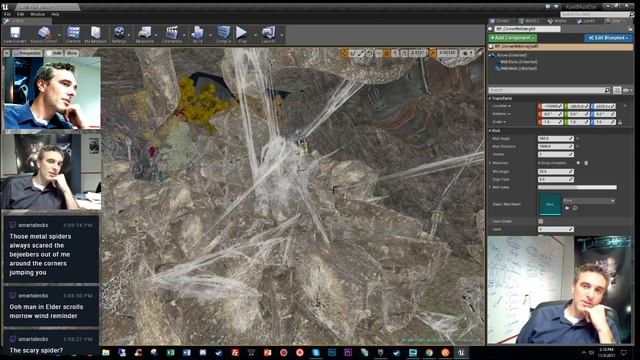Toggle rotation snapping in viewport toolbar

tap(404, 53)
